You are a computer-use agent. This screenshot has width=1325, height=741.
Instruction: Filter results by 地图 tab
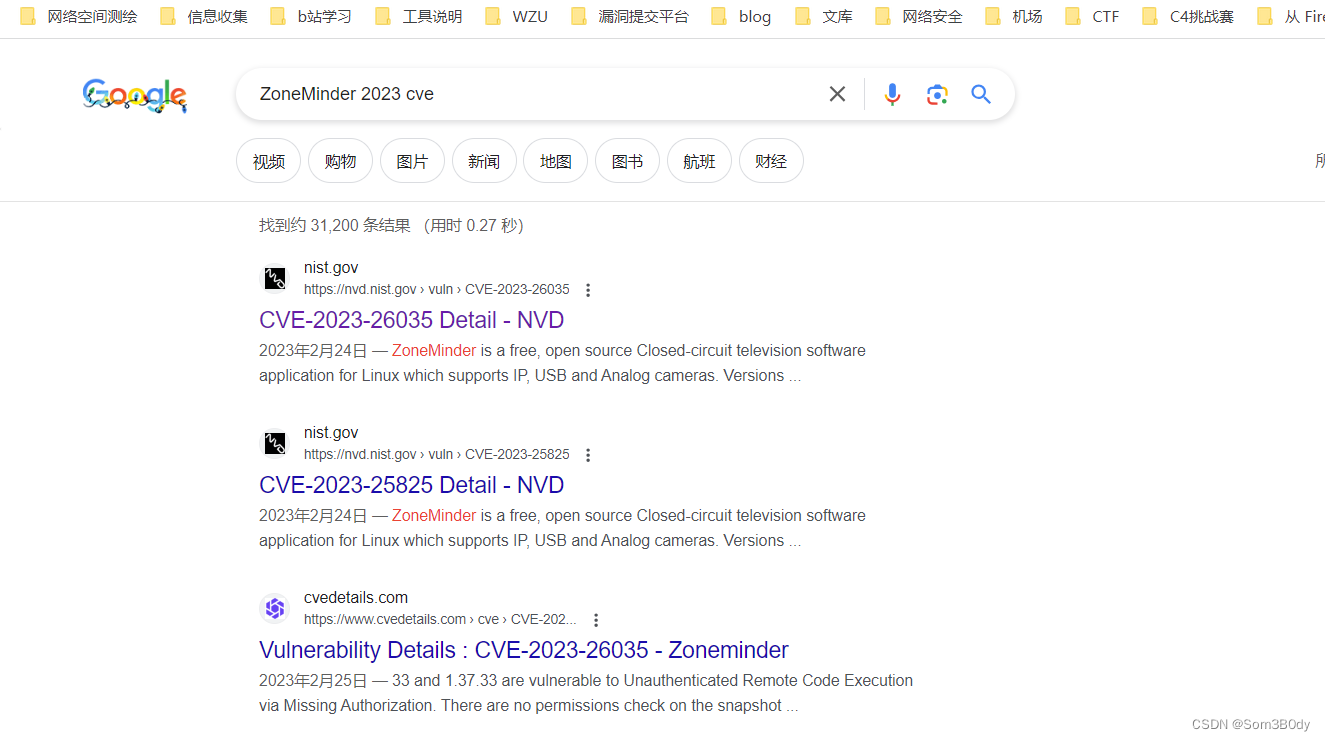[x=555, y=161]
